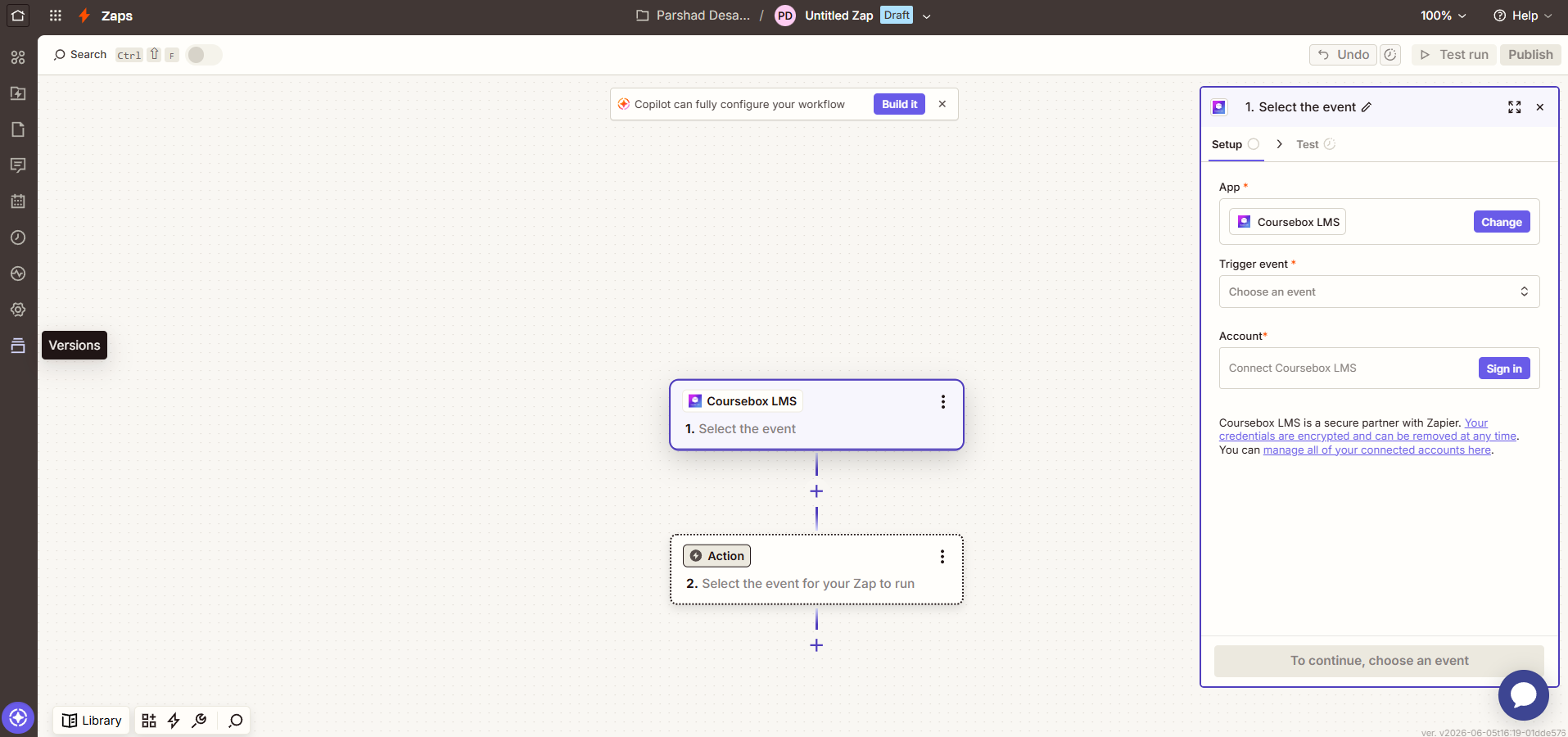1568x737 pixels.
Task: Open the clock history icon in sidebar
Action: [x=18, y=237]
